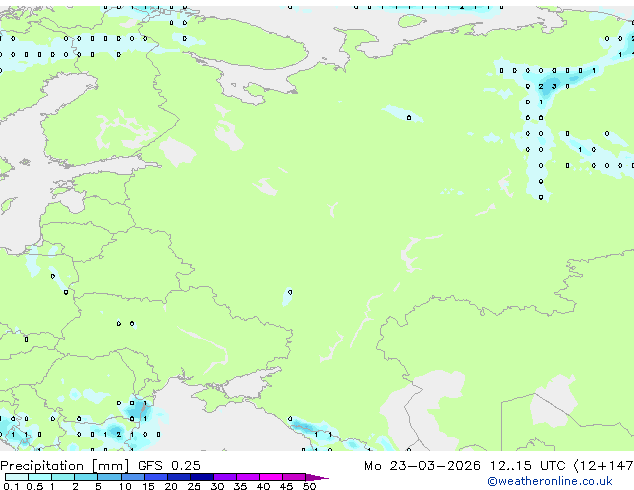
Task: Pick the medium blue 5–10 mm legend swatch
Action: pyautogui.click(x=109, y=478)
